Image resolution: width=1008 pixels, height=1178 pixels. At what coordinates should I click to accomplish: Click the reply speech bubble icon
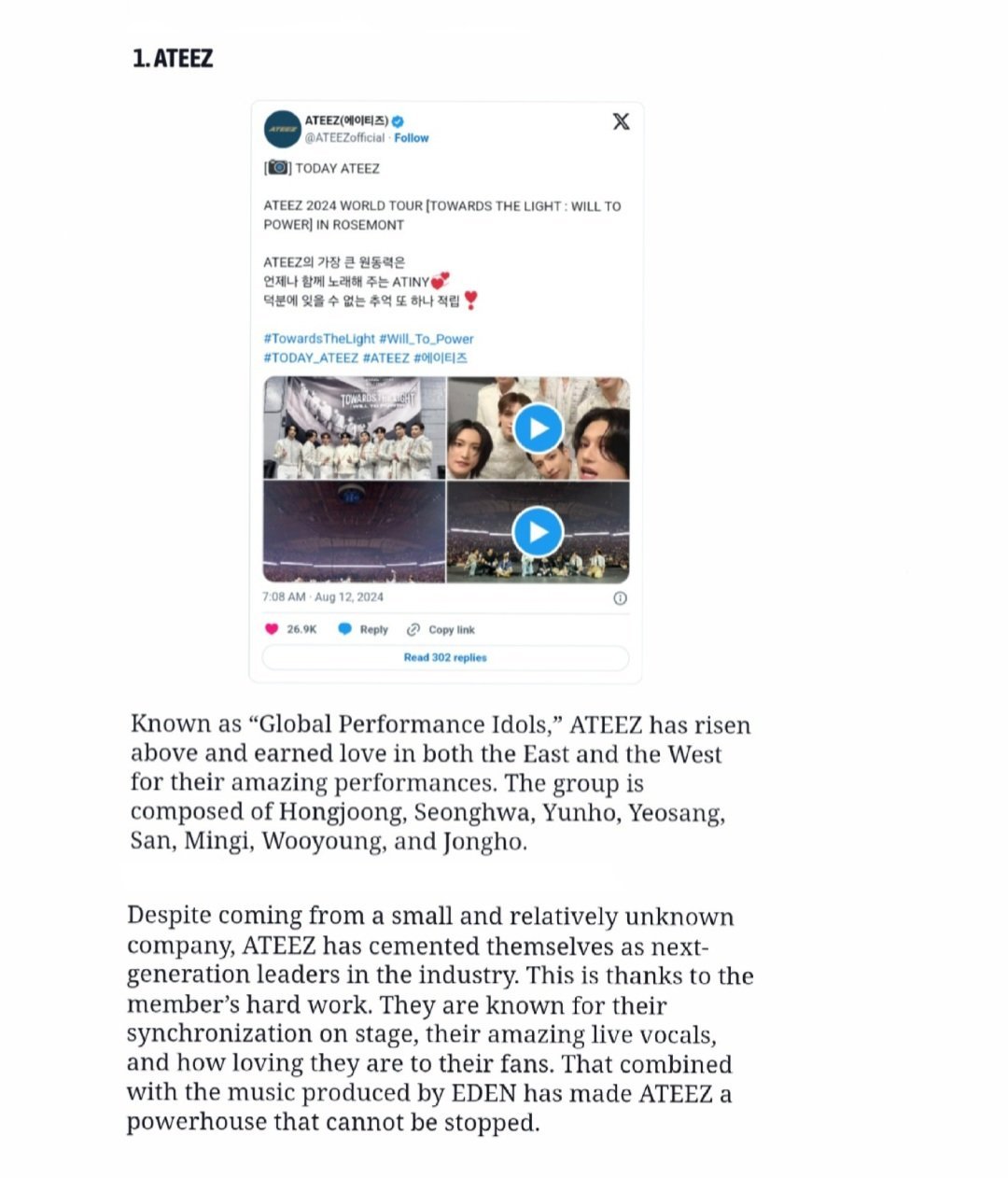point(344,629)
